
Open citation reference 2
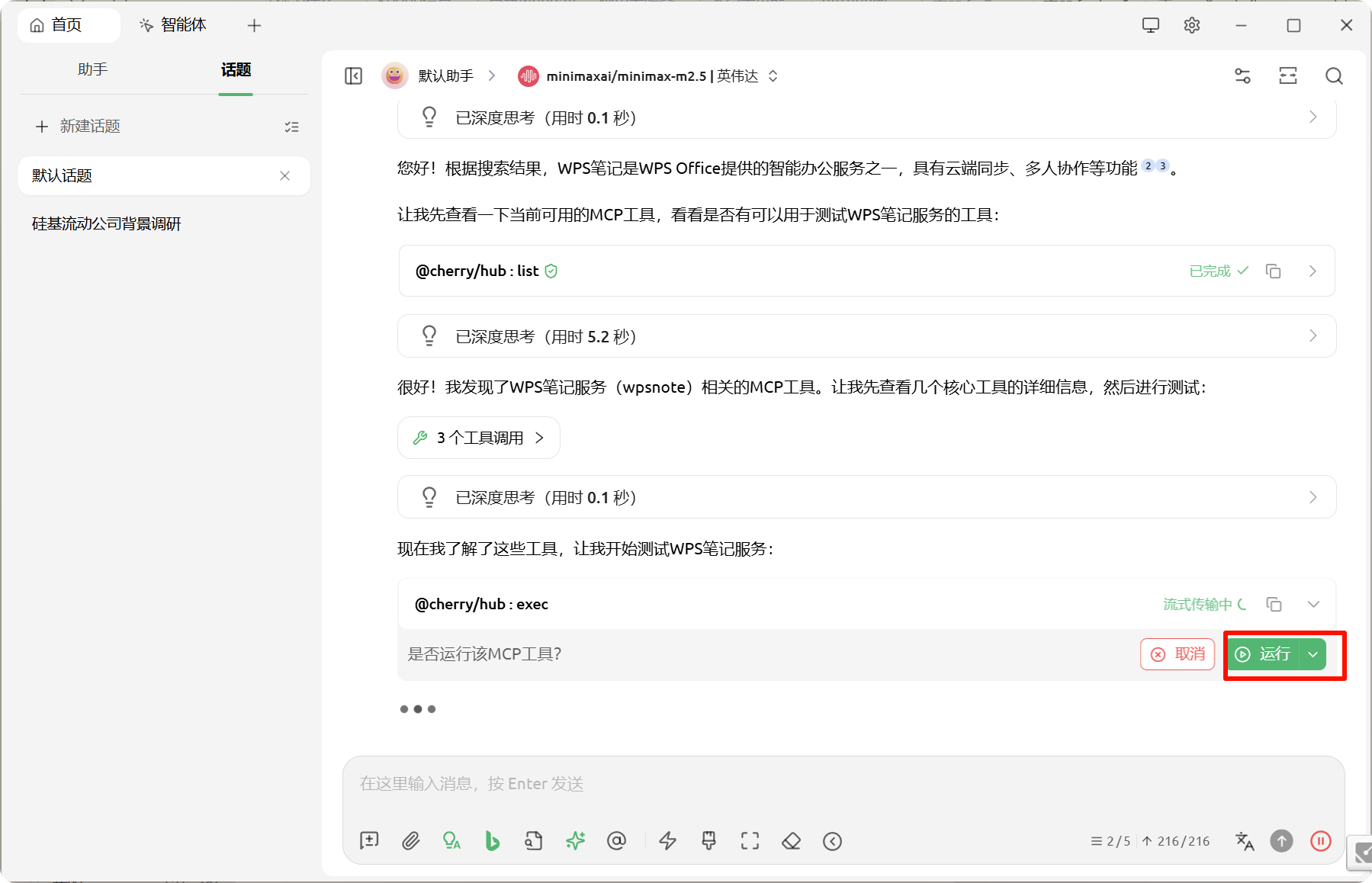pos(1149,166)
